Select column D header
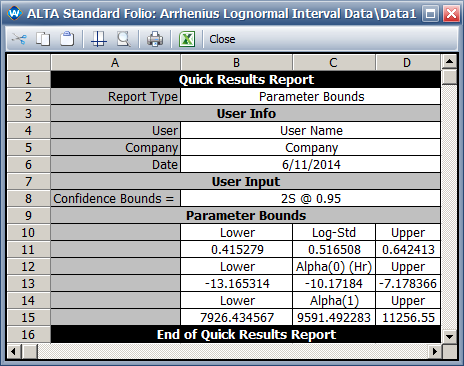This screenshot has width=464, height=366. (408, 62)
